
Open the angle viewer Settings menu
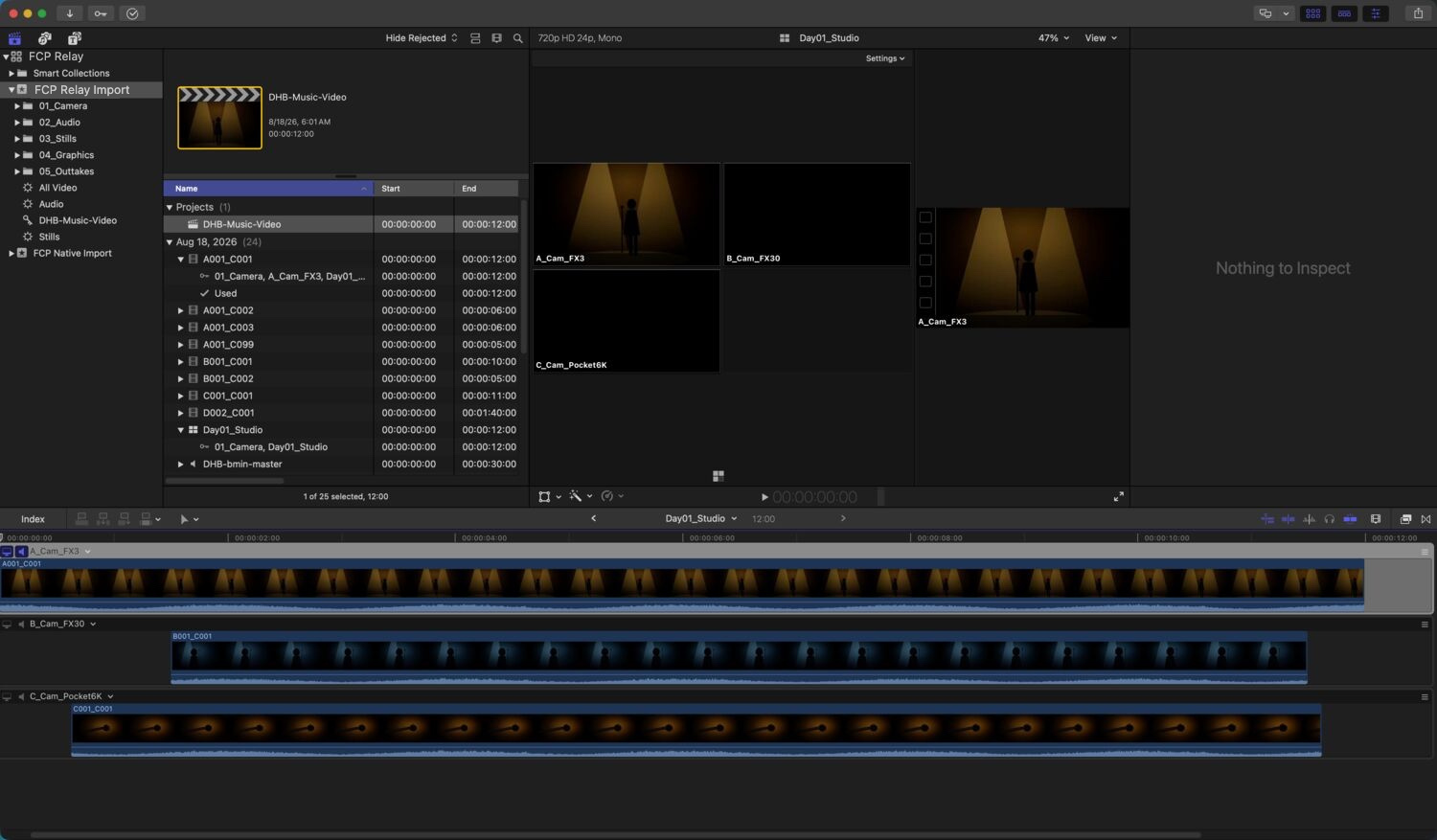885,58
